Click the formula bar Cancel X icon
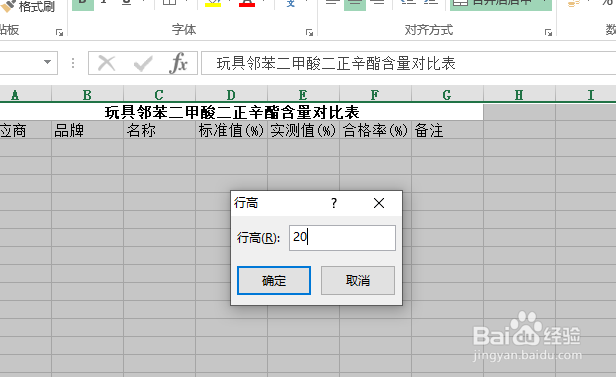 [106, 63]
